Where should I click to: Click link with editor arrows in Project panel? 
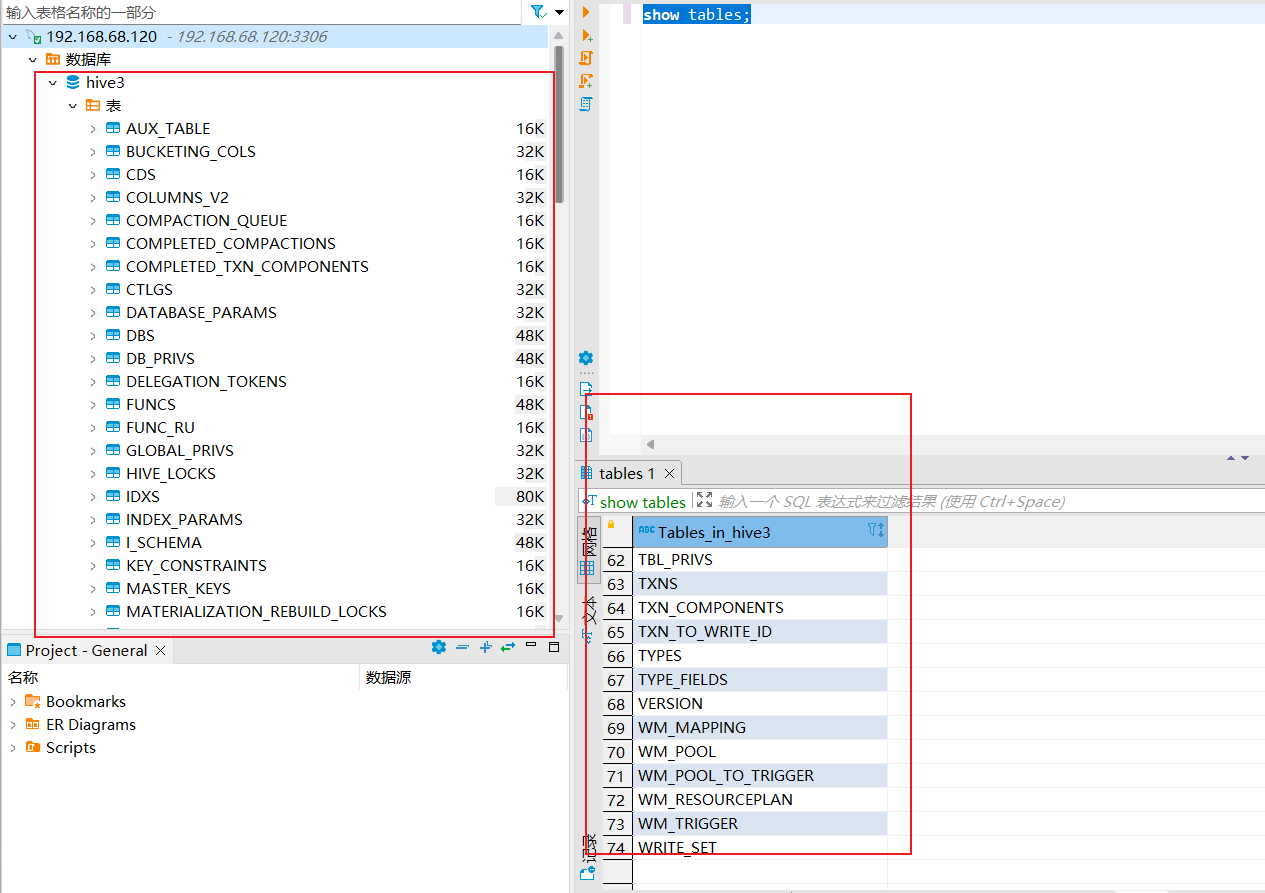click(508, 647)
